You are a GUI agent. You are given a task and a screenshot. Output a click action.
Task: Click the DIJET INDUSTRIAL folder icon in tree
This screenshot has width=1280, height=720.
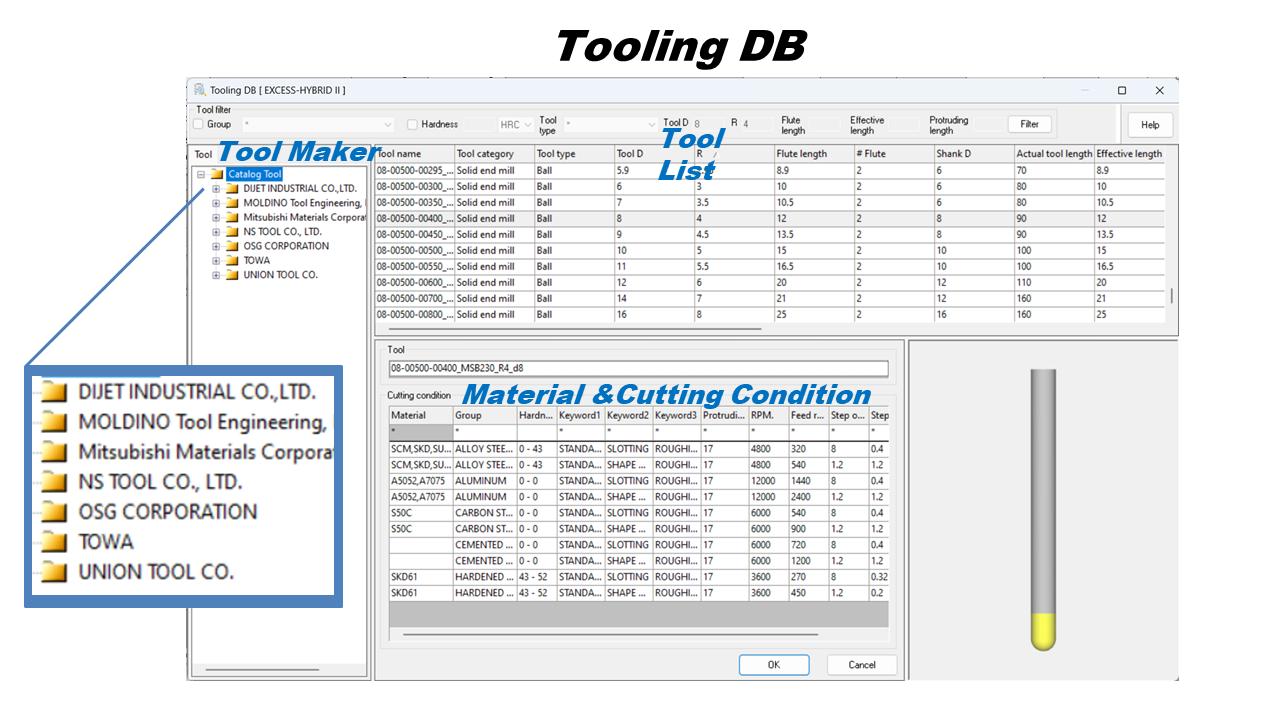tap(231, 188)
